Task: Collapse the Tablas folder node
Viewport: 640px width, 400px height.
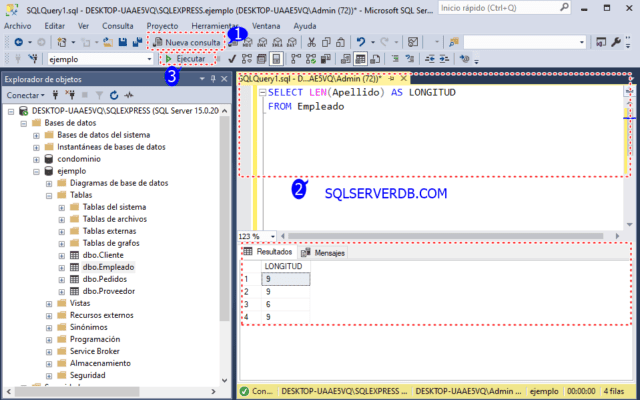Action: (x=49, y=196)
